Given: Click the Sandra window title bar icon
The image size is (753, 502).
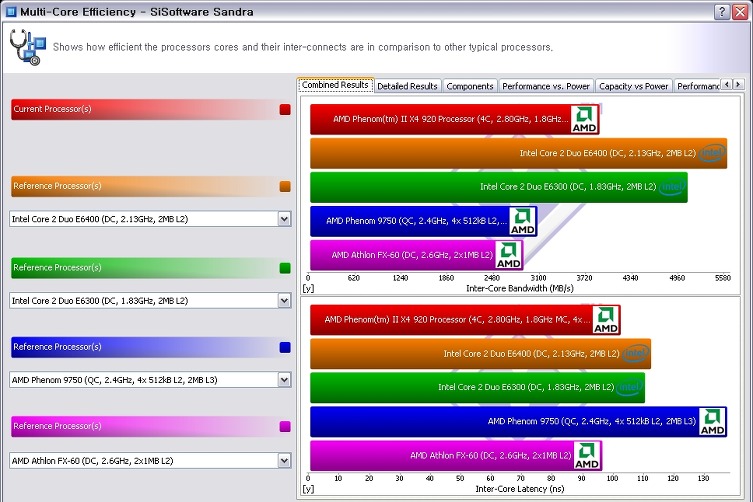Looking at the screenshot, I should tap(11, 12).
